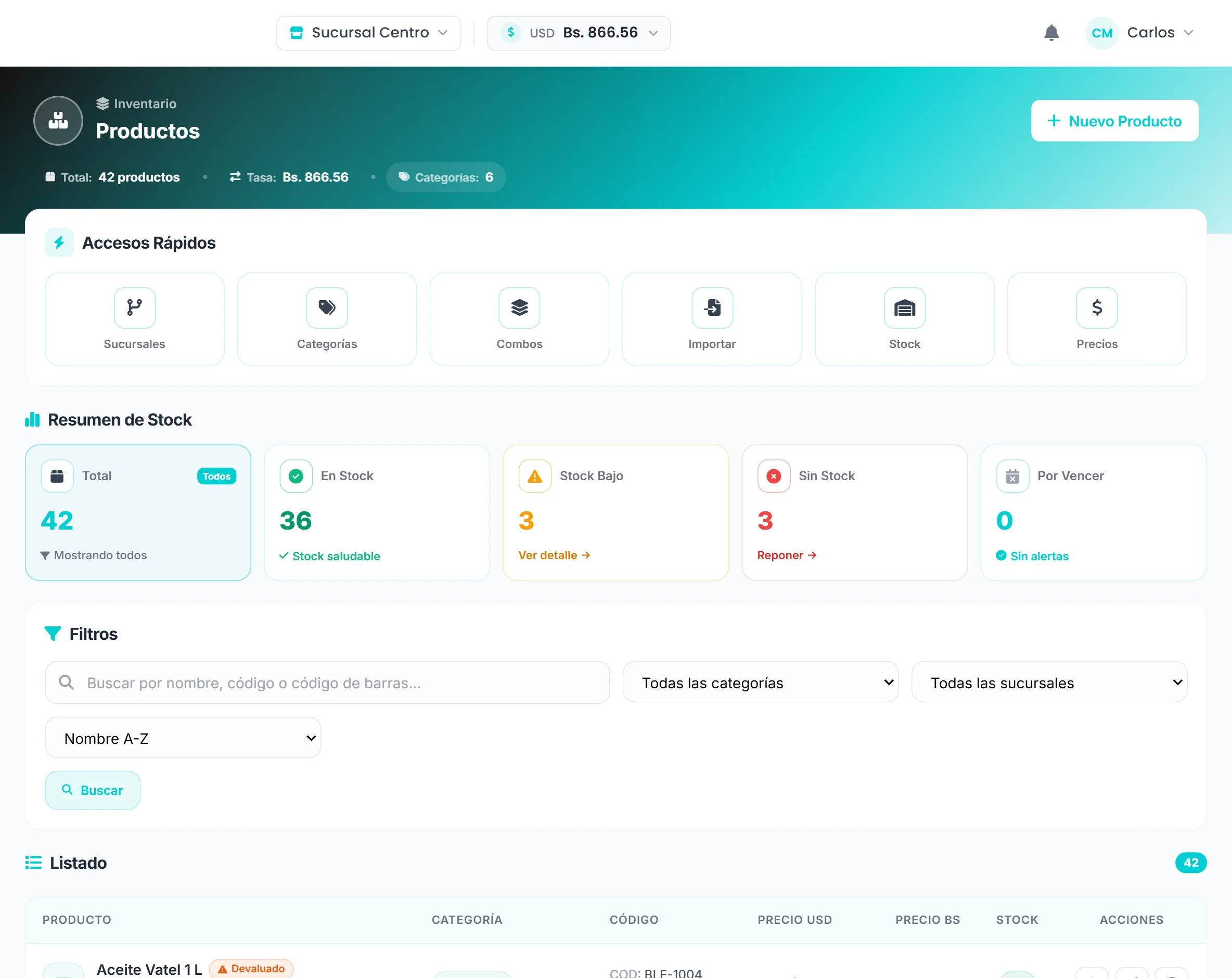1232x978 pixels.
Task: Expand the Carlos user menu chevron
Action: click(1189, 33)
